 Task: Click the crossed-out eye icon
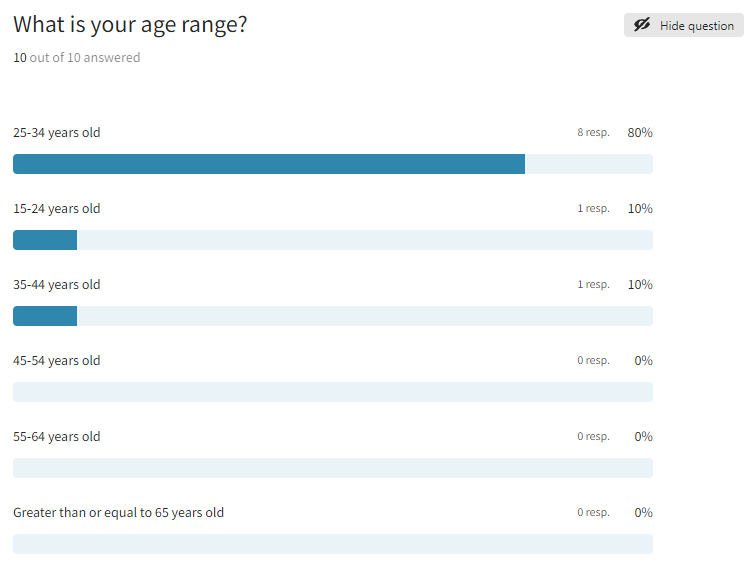click(x=642, y=25)
